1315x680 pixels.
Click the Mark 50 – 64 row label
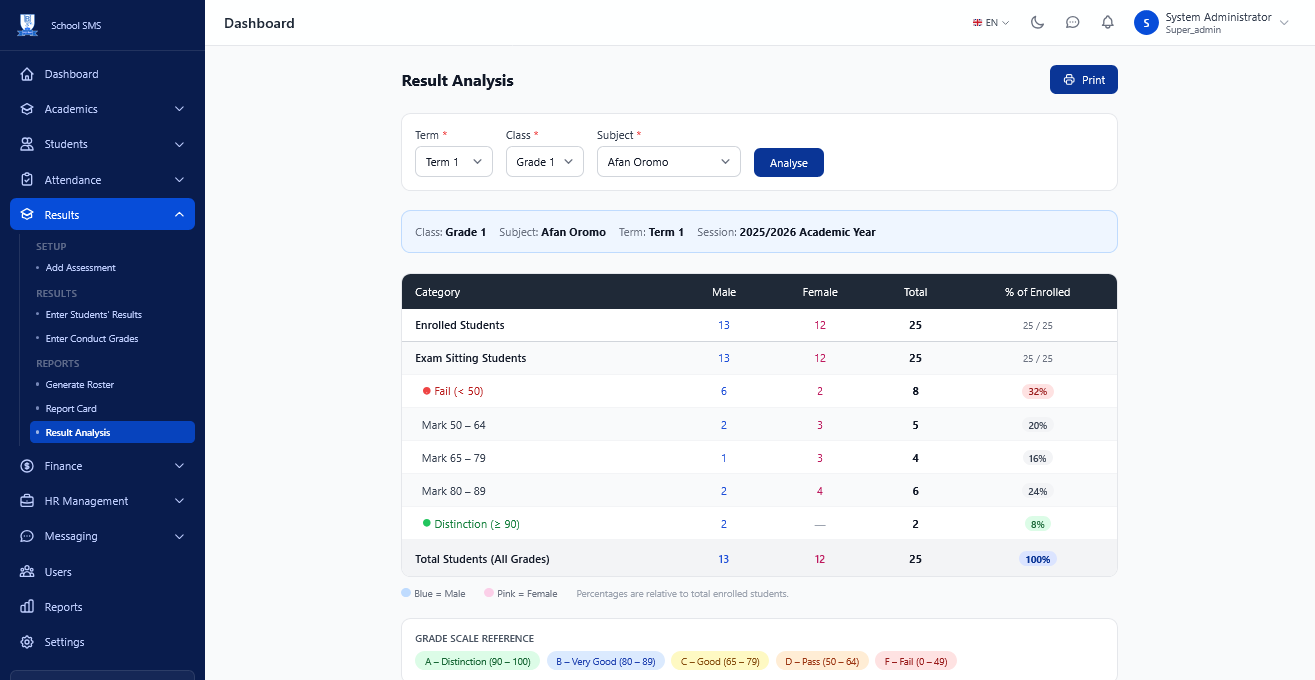tap(454, 425)
